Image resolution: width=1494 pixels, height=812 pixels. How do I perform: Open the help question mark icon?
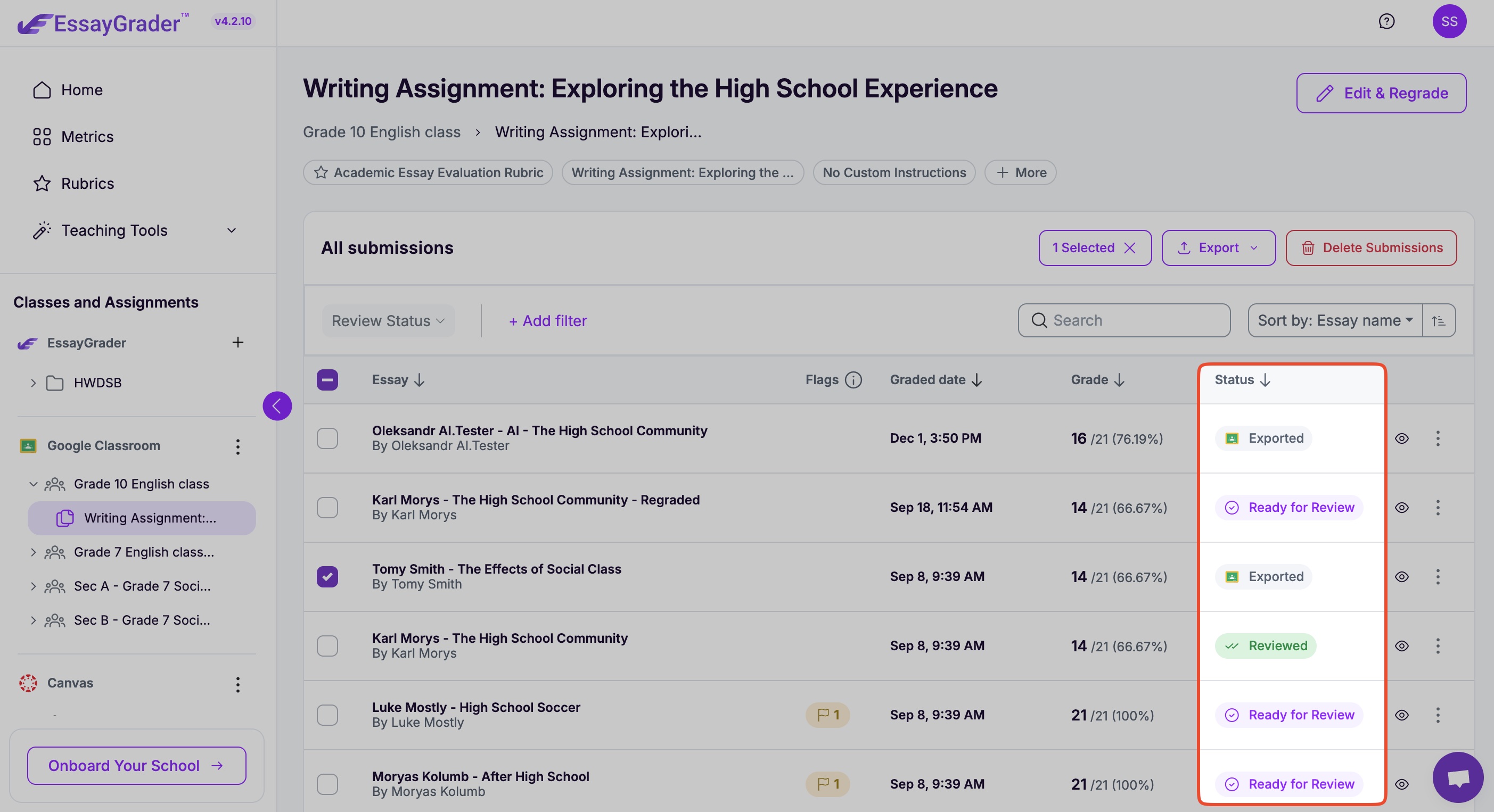coord(1386,21)
